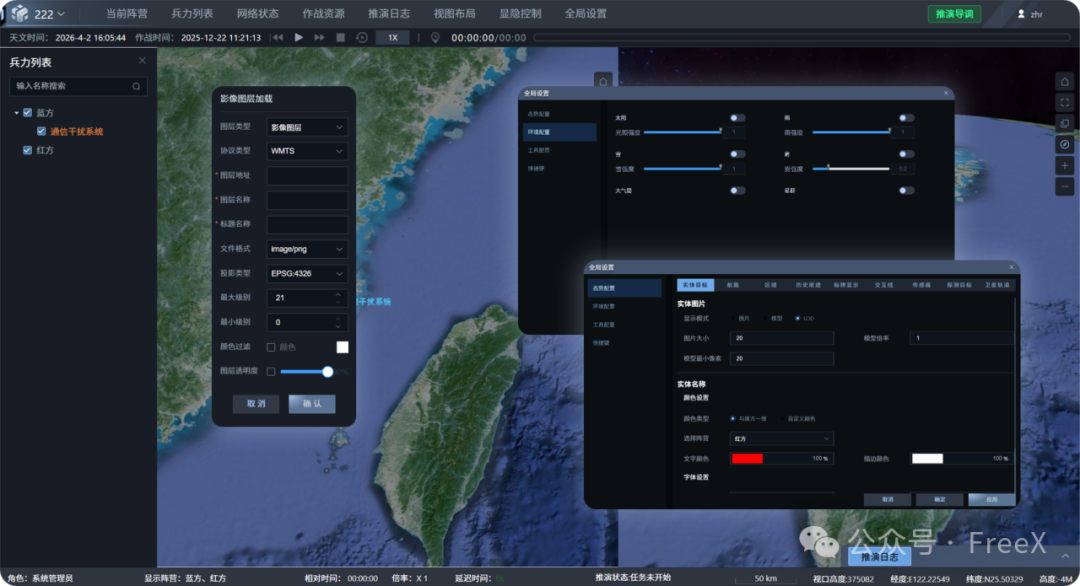
Task: Stop the simulation with the stop icon
Action: click(x=340, y=37)
